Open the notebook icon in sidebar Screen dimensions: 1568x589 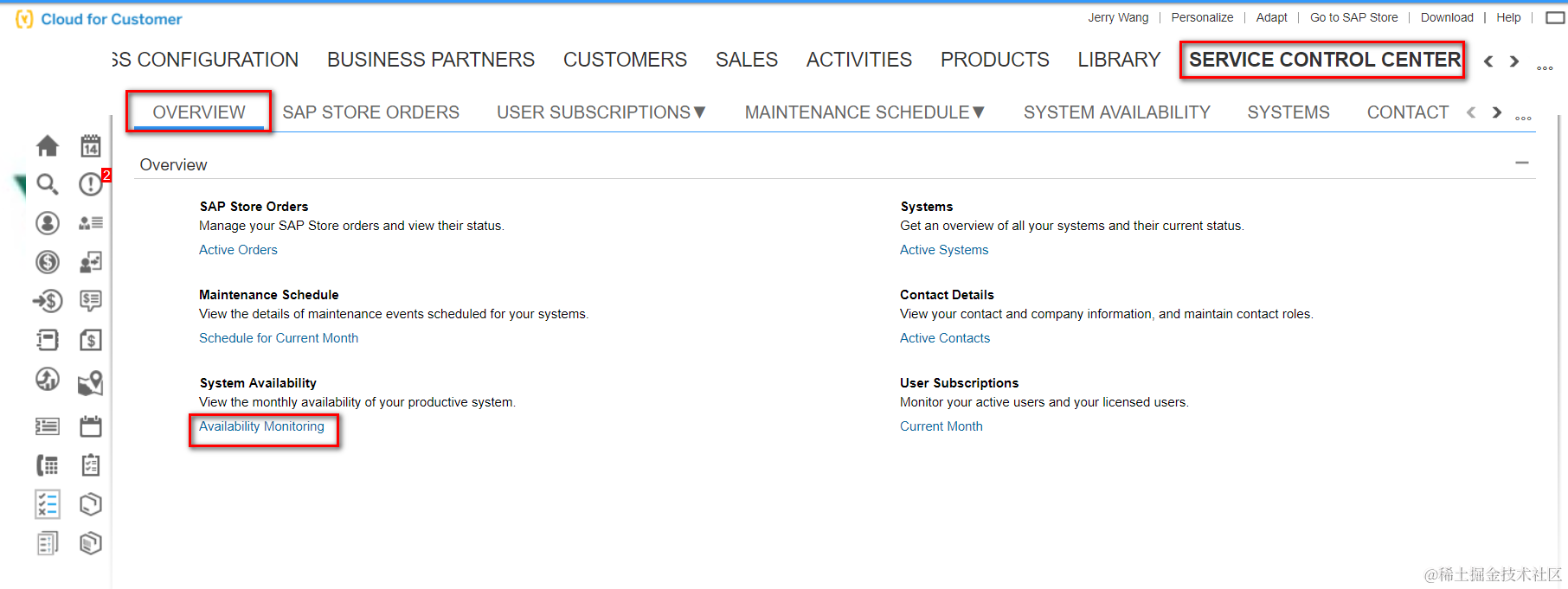(48, 340)
